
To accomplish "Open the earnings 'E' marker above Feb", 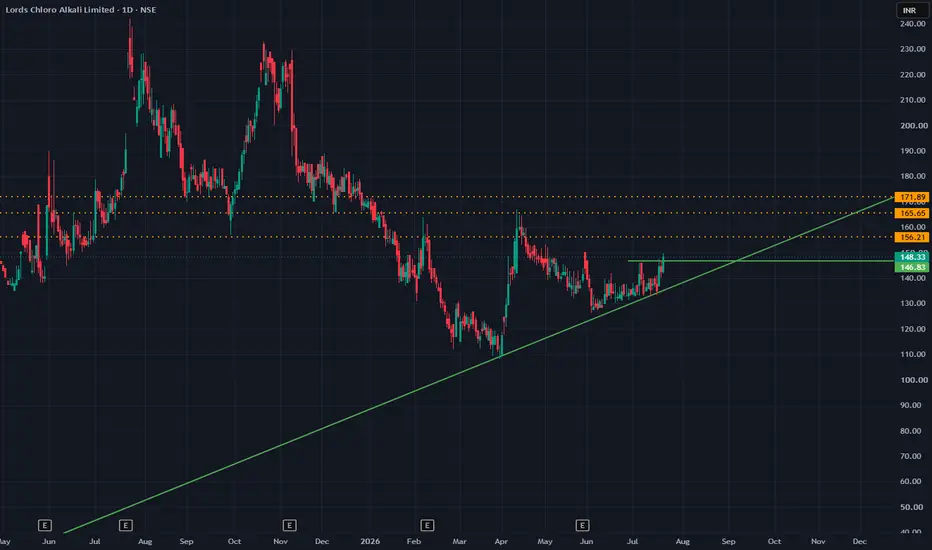I will [x=427, y=525].
